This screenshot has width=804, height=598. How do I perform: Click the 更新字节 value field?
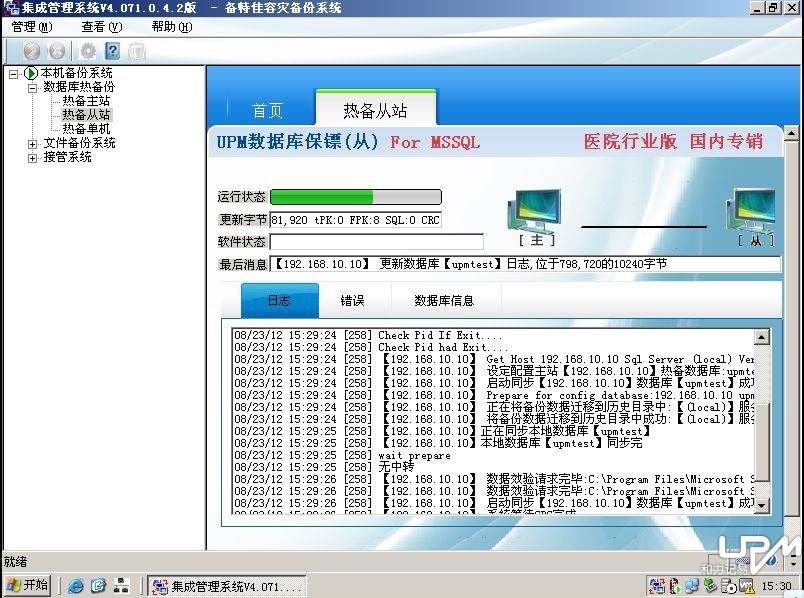pyautogui.click(x=356, y=220)
